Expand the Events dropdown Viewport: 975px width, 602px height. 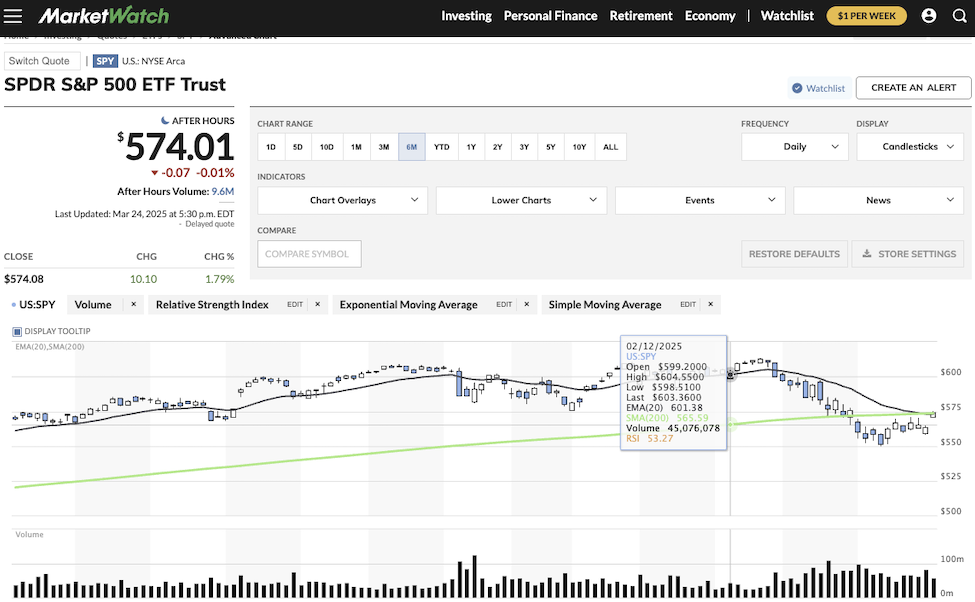click(700, 200)
